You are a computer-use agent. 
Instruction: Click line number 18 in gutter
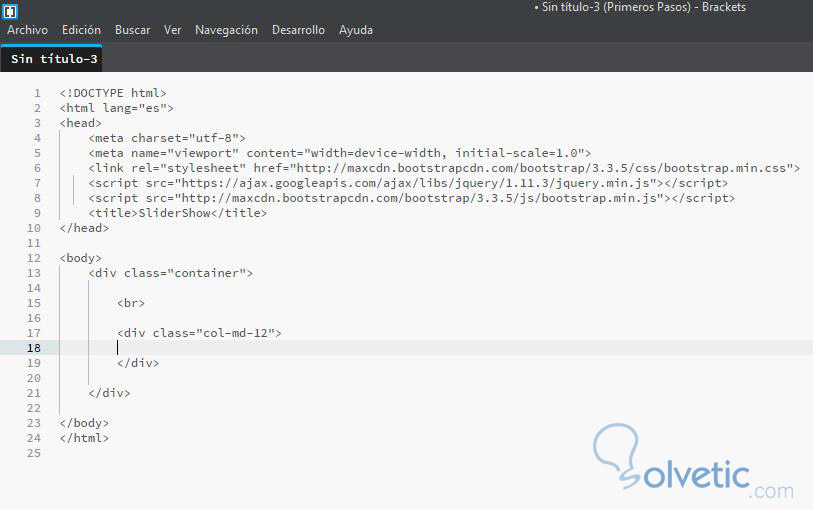click(x=34, y=348)
